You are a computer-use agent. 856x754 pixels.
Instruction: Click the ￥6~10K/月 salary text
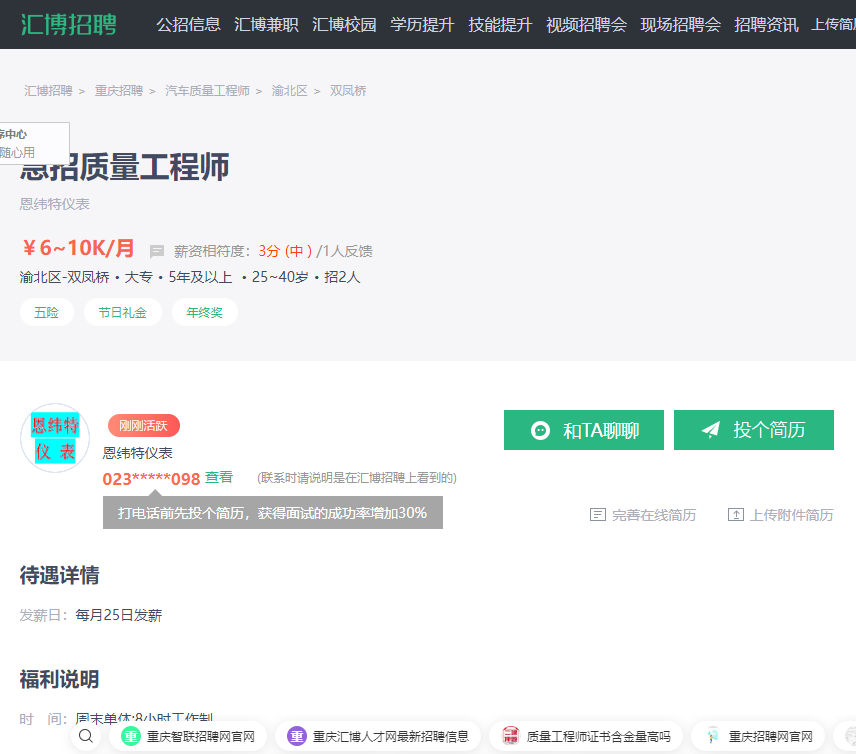(x=78, y=248)
